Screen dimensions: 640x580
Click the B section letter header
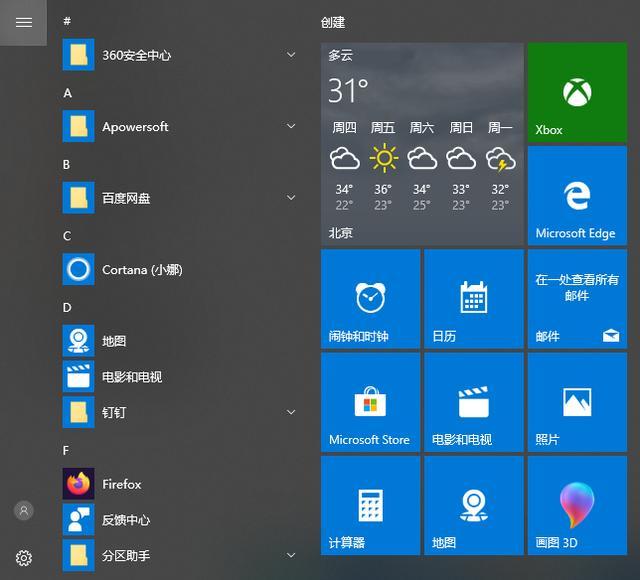pyautogui.click(x=67, y=164)
